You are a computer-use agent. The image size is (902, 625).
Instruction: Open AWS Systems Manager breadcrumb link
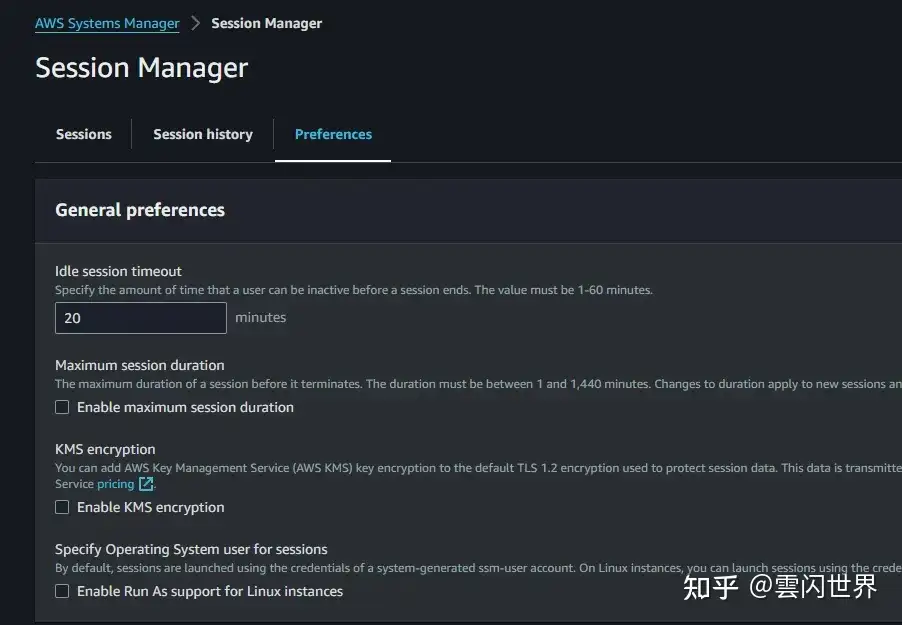pos(107,24)
